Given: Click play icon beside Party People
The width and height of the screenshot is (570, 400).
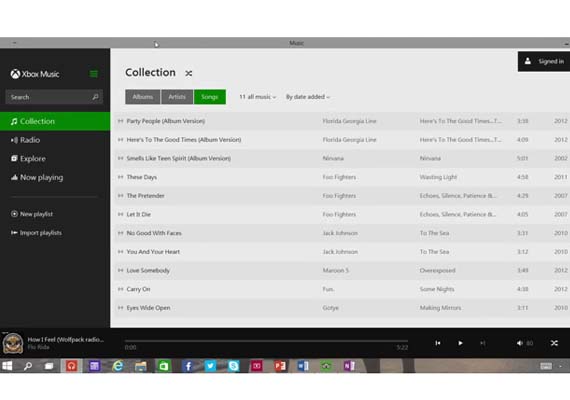Looking at the screenshot, I should pos(121,121).
